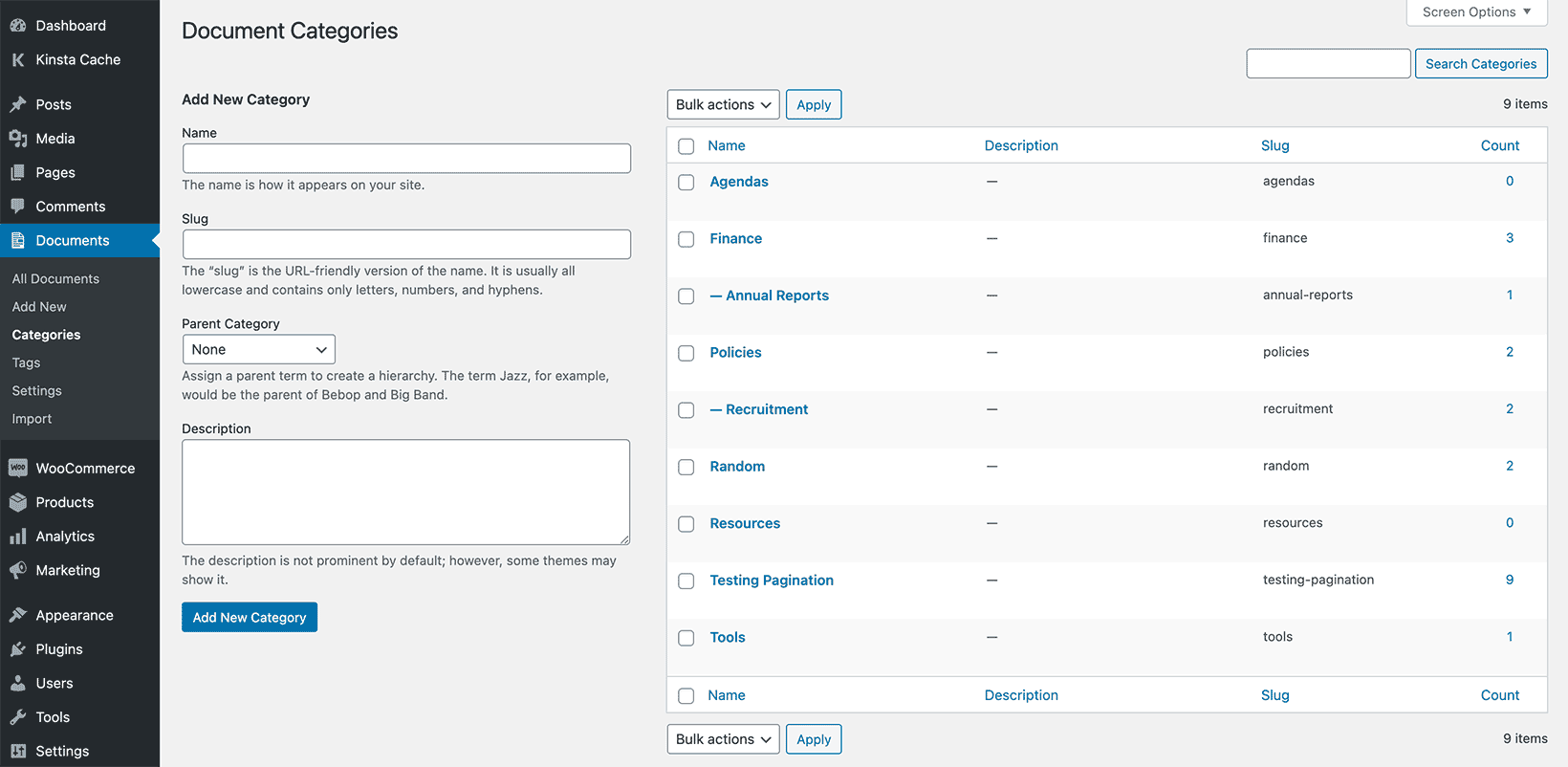Click the Posts pushpin icon
This screenshot has height=767, width=1568.
18,104
